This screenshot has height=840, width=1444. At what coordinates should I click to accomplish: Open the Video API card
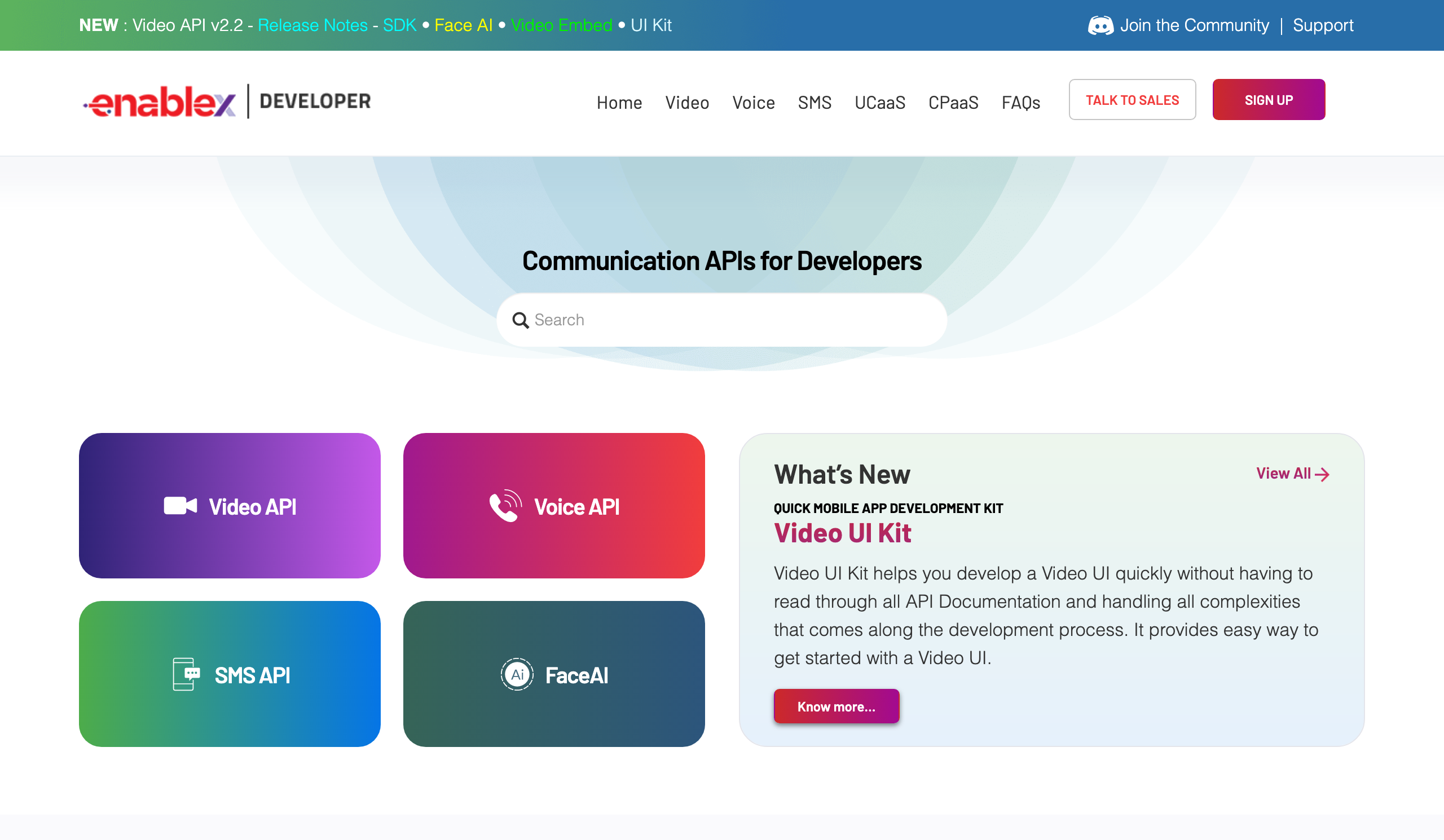(x=230, y=506)
